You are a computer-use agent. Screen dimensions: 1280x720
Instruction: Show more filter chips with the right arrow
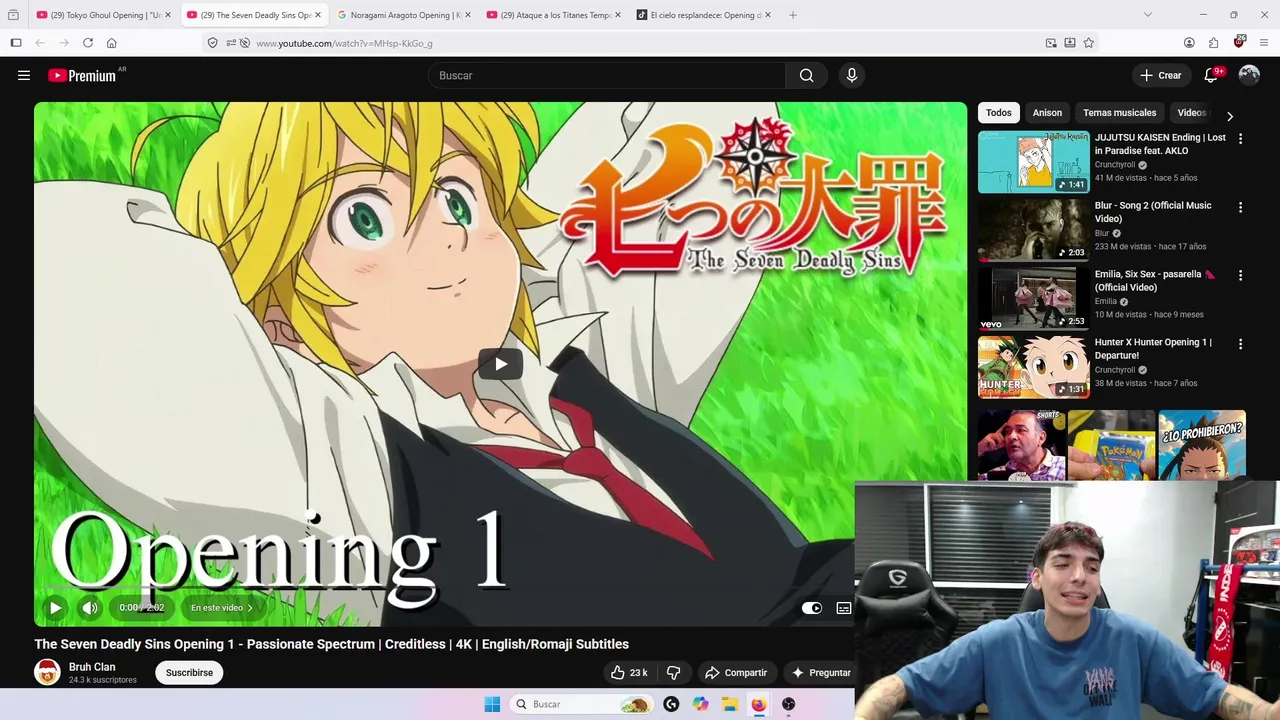1230,116
